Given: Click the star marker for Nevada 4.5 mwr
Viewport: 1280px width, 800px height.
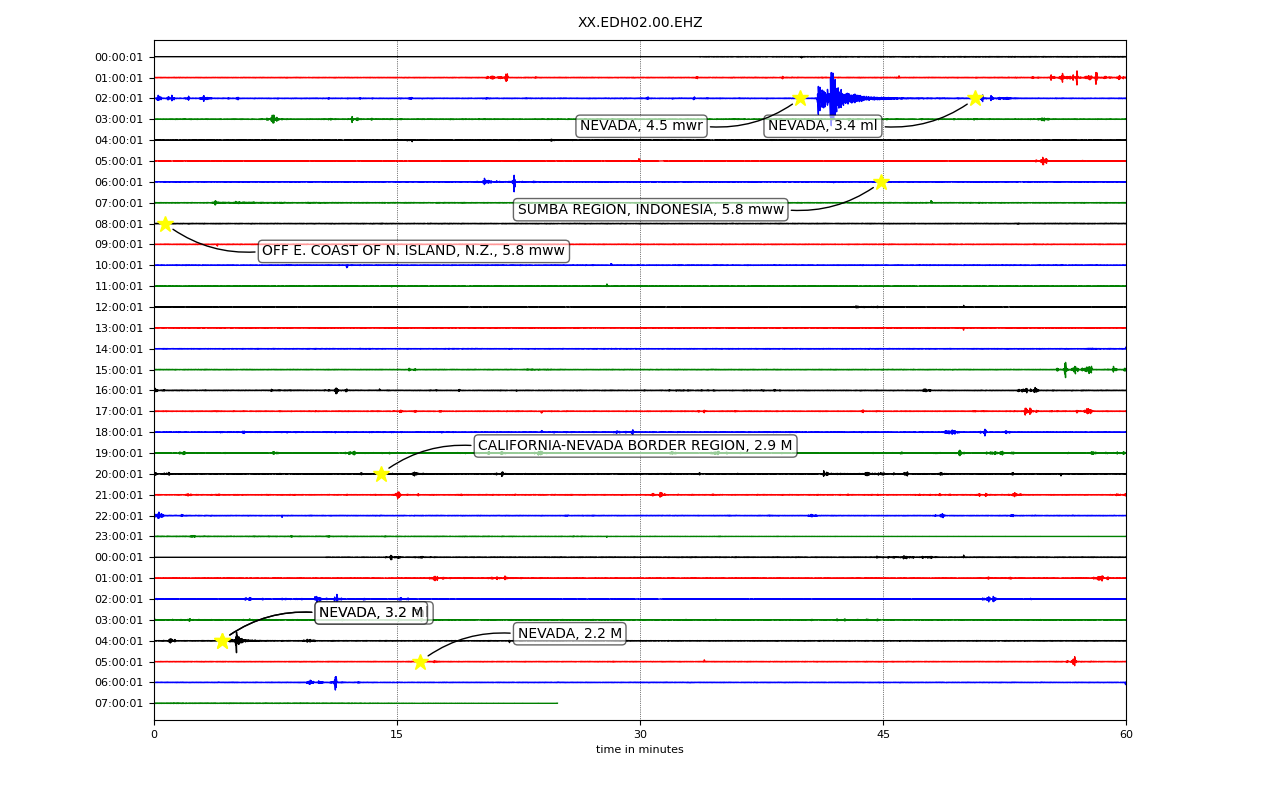Looking at the screenshot, I should click(x=800, y=98).
